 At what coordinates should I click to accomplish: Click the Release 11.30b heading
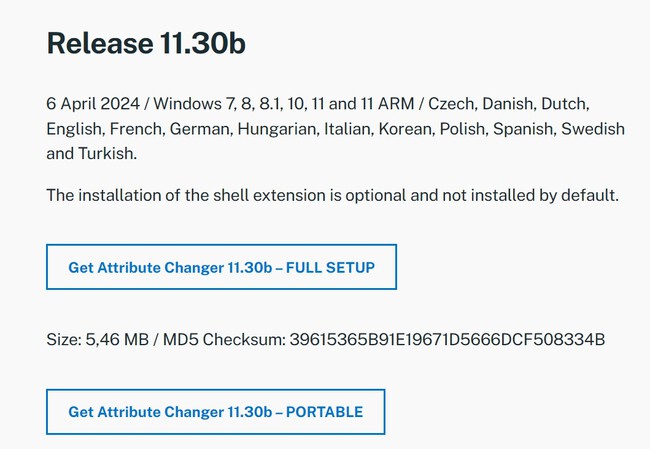pos(146,43)
